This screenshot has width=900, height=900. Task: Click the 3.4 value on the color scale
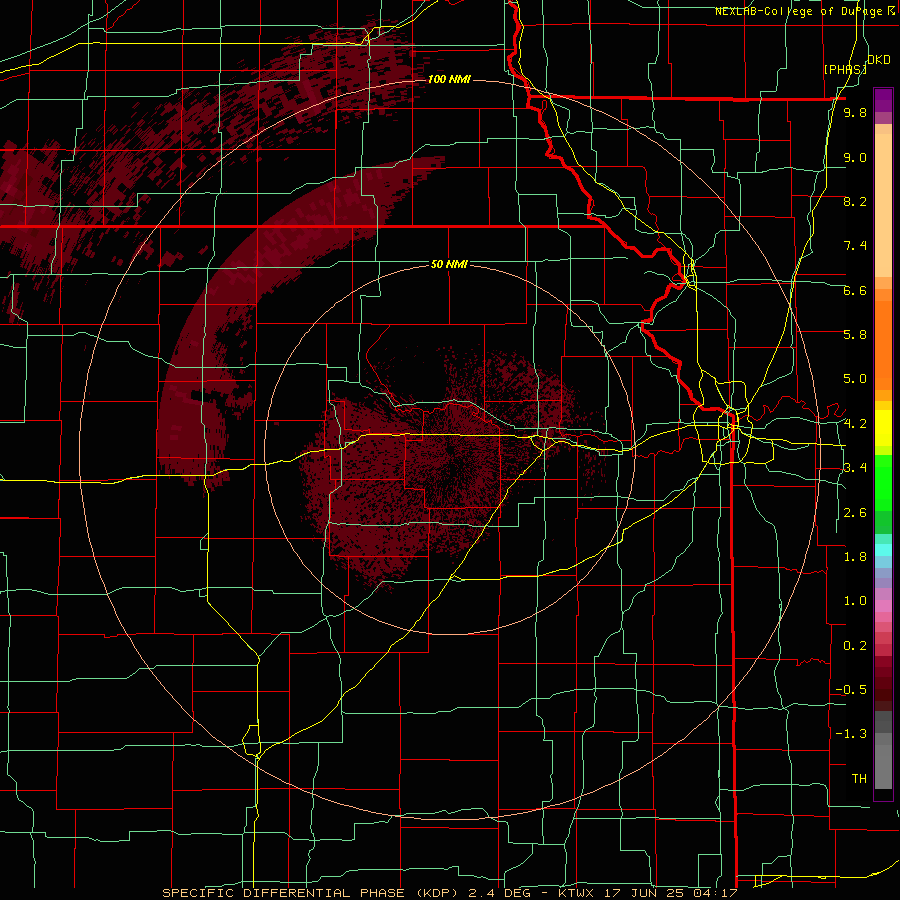point(855,468)
